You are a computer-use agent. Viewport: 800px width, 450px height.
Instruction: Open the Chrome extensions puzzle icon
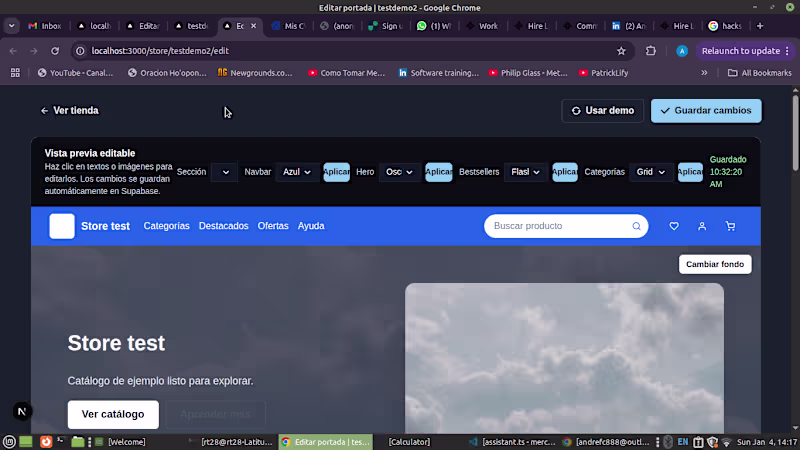651,51
